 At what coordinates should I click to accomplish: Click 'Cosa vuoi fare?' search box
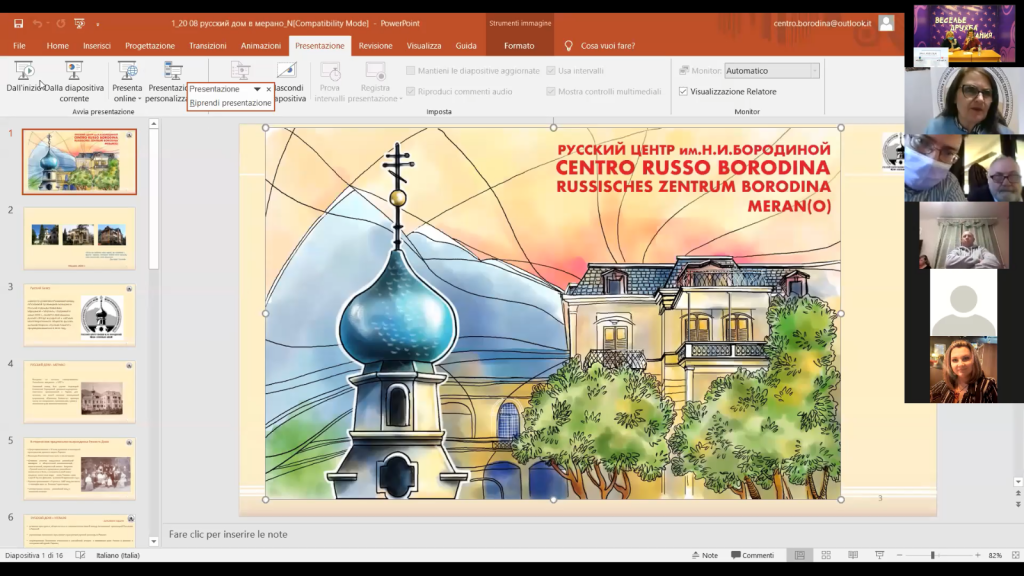(x=608, y=45)
